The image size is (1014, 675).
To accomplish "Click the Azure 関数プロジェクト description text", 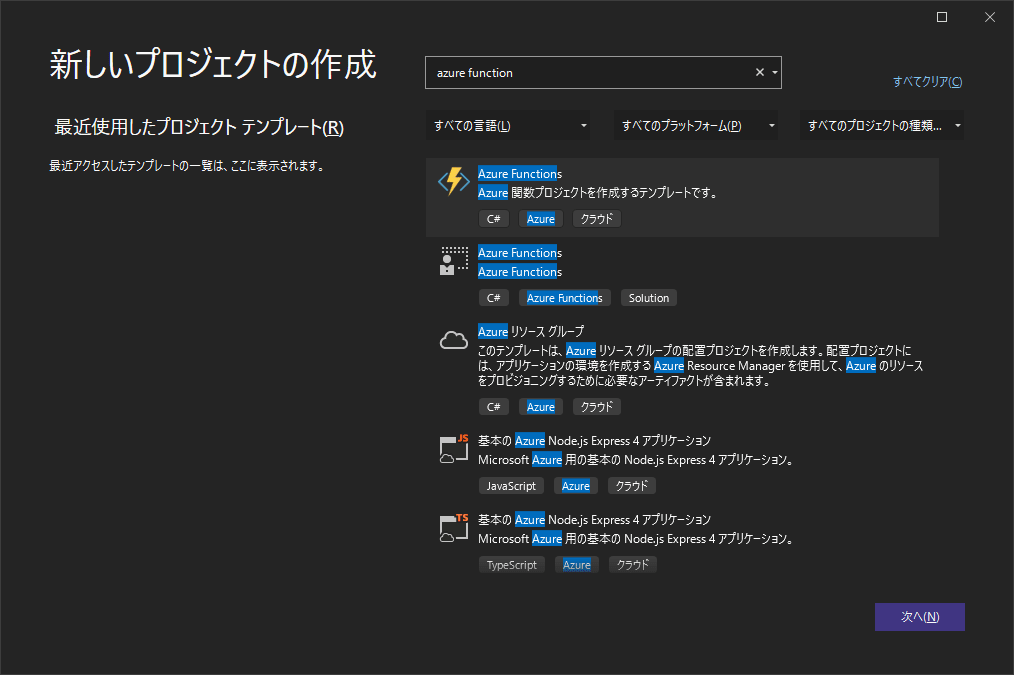I will click(x=598, y=193).
